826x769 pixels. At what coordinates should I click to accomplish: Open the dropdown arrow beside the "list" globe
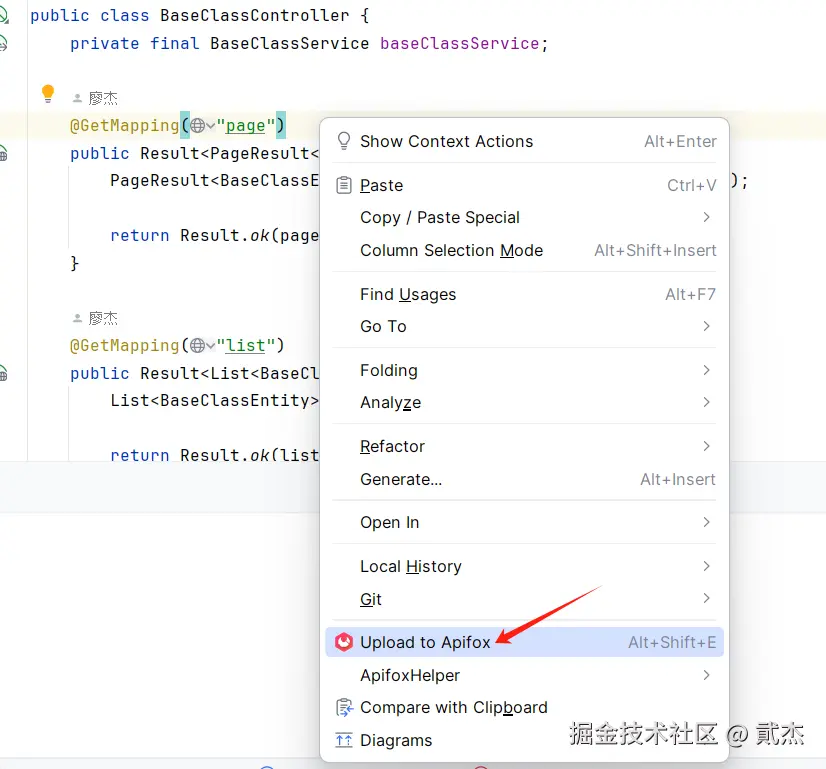(211, 346)
